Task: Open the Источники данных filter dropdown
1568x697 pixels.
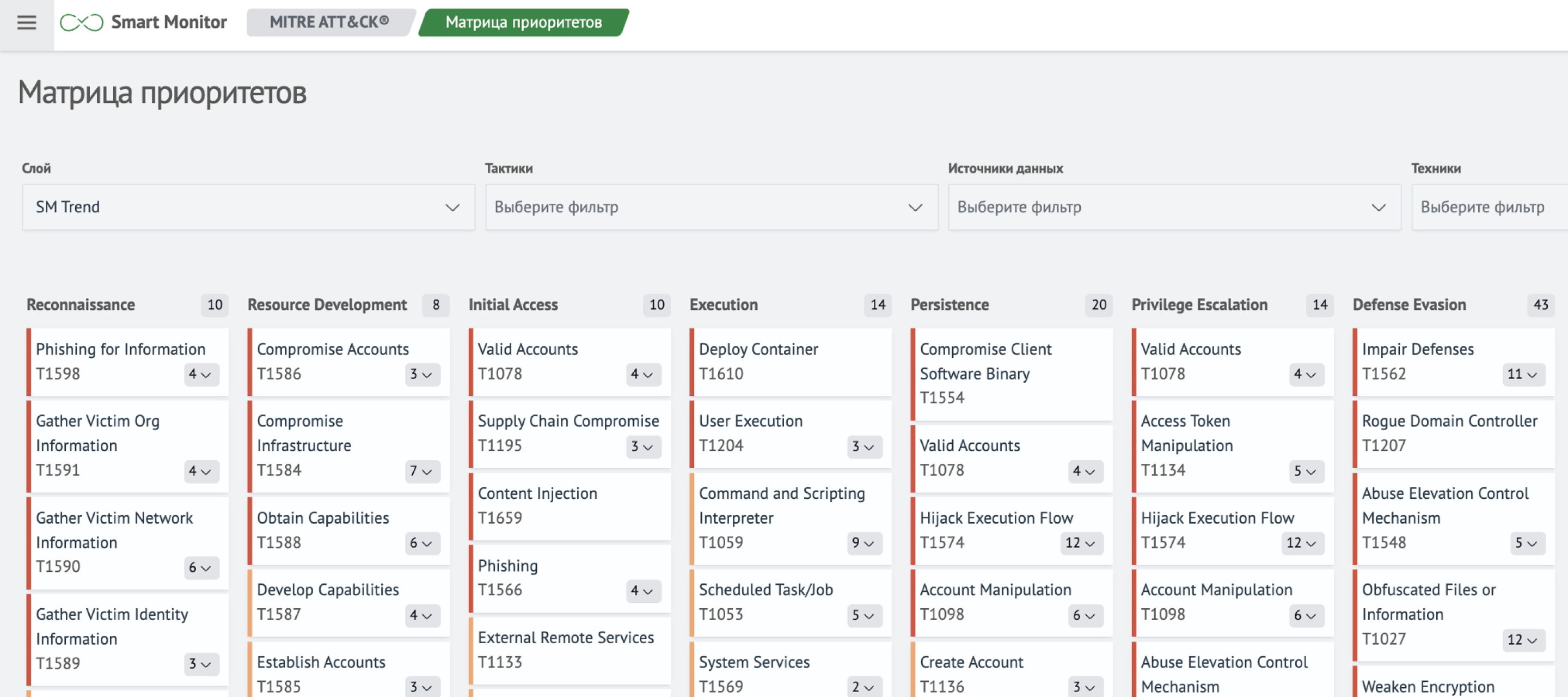Action: [x=1174, y=207]
